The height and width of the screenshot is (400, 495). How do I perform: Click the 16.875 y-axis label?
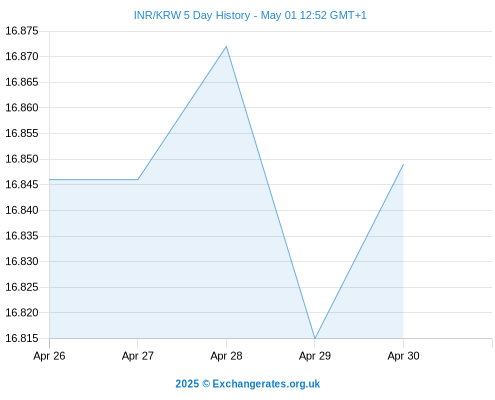tap(22, 31)
